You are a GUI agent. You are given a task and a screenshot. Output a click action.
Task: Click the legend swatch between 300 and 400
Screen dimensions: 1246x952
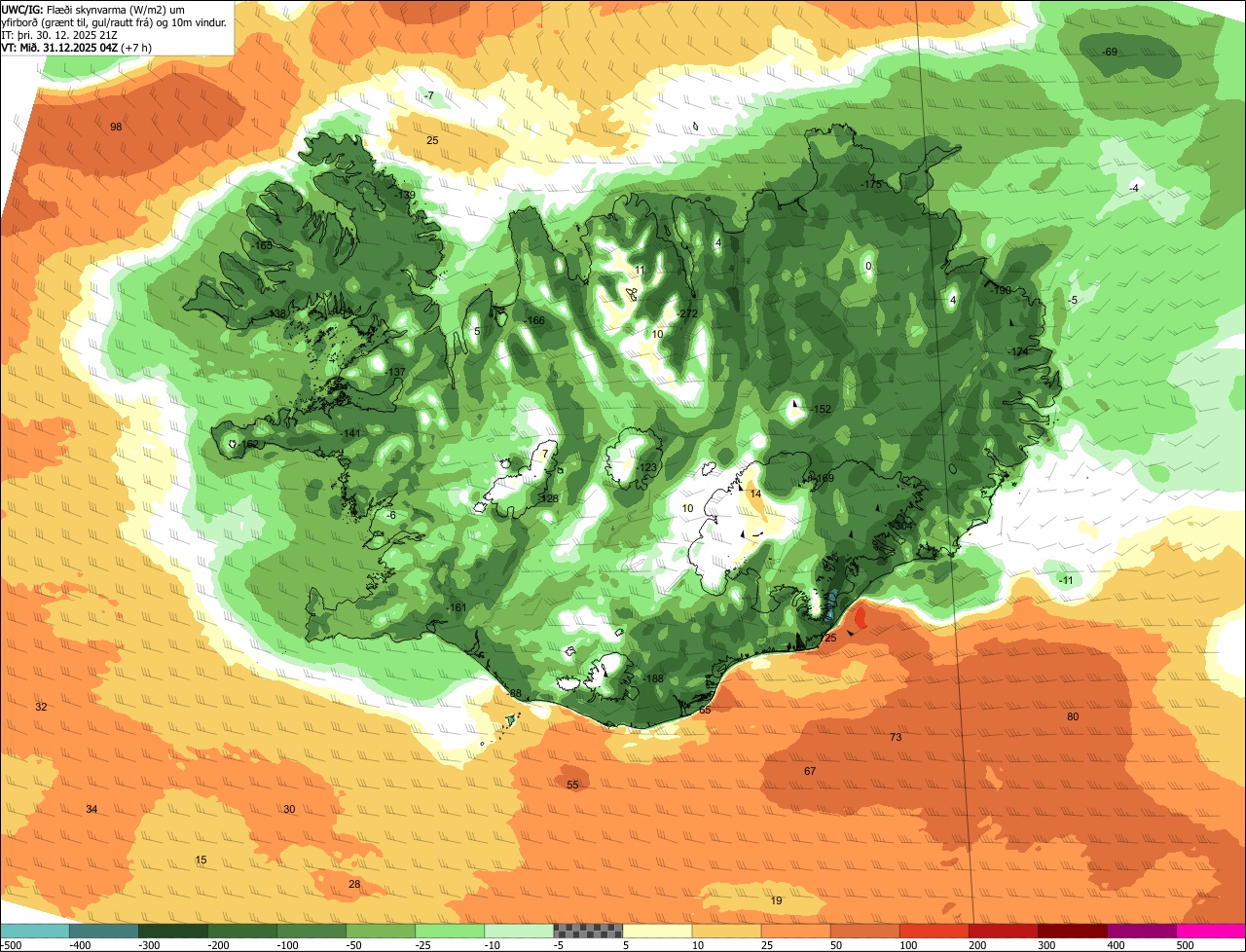[x=1073, y=931]
